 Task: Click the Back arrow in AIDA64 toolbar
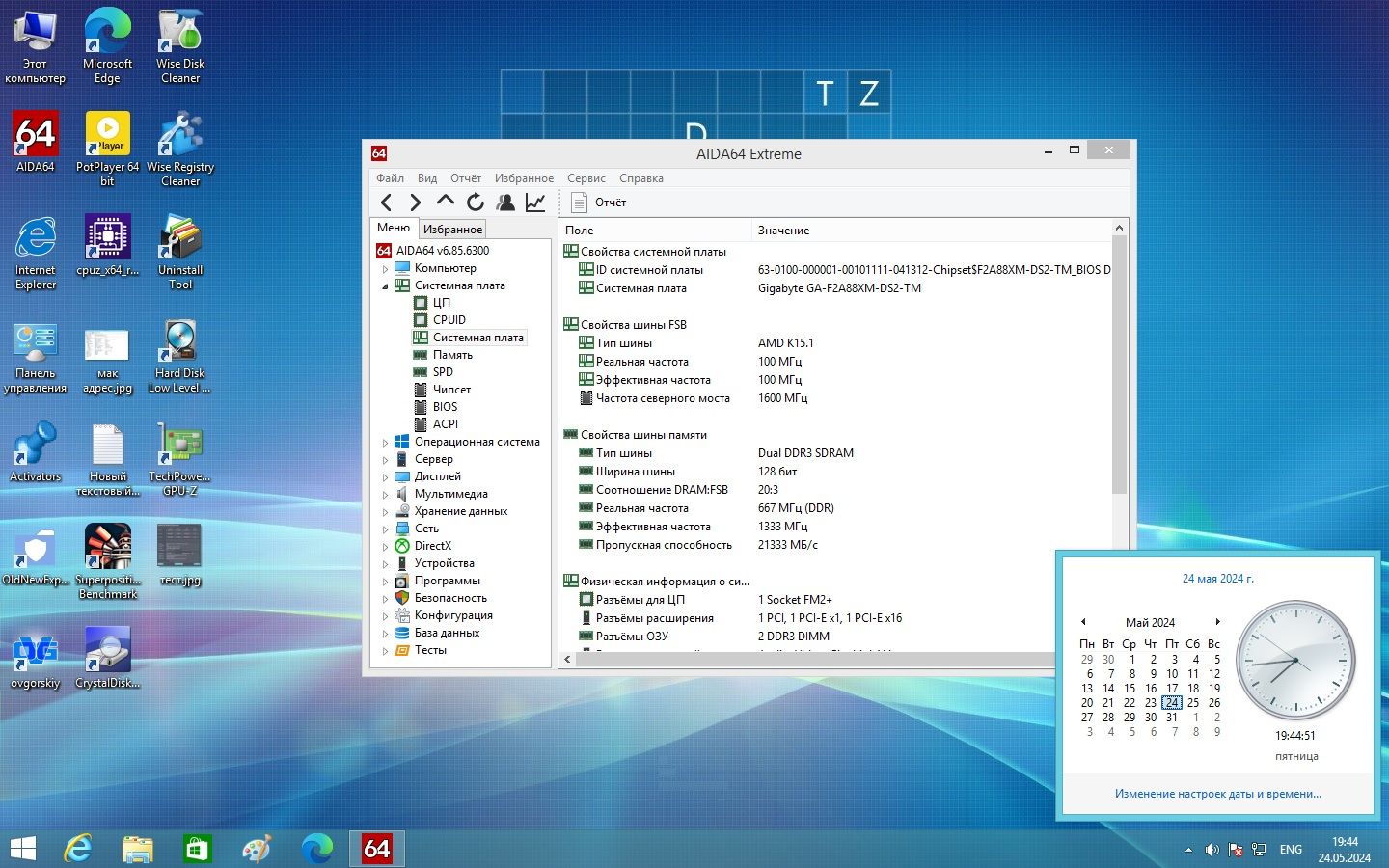pyautogui.click(x=387, y=202)
